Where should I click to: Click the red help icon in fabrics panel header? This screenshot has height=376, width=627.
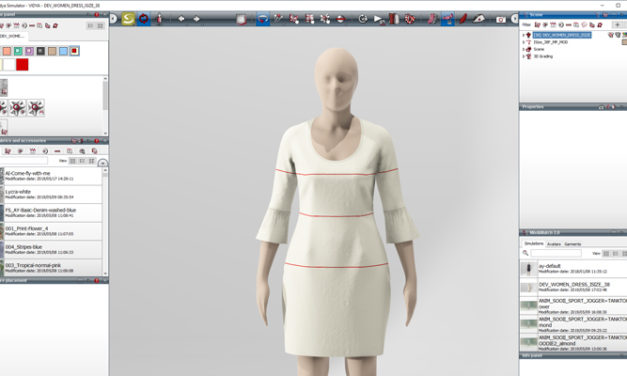tap(96, 141)
